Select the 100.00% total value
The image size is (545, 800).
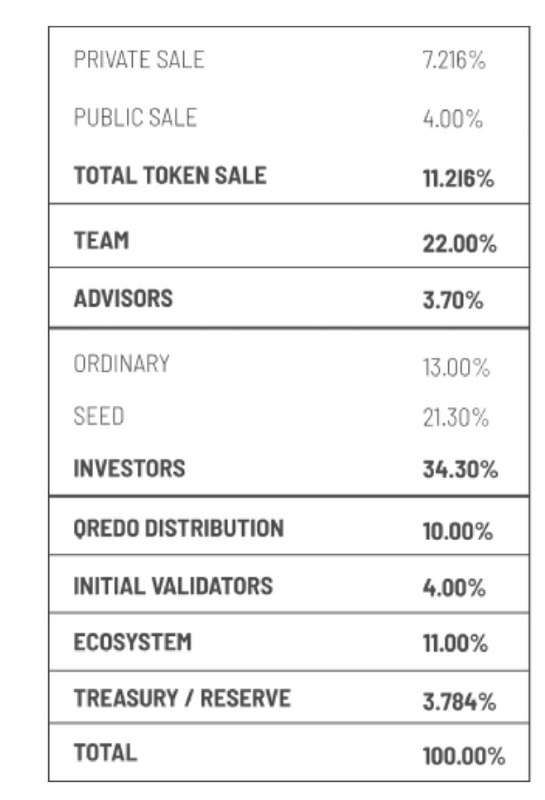pos(463,756)
